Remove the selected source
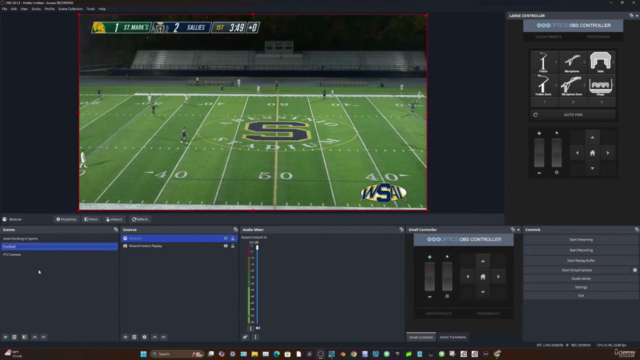 pos(134,337)
